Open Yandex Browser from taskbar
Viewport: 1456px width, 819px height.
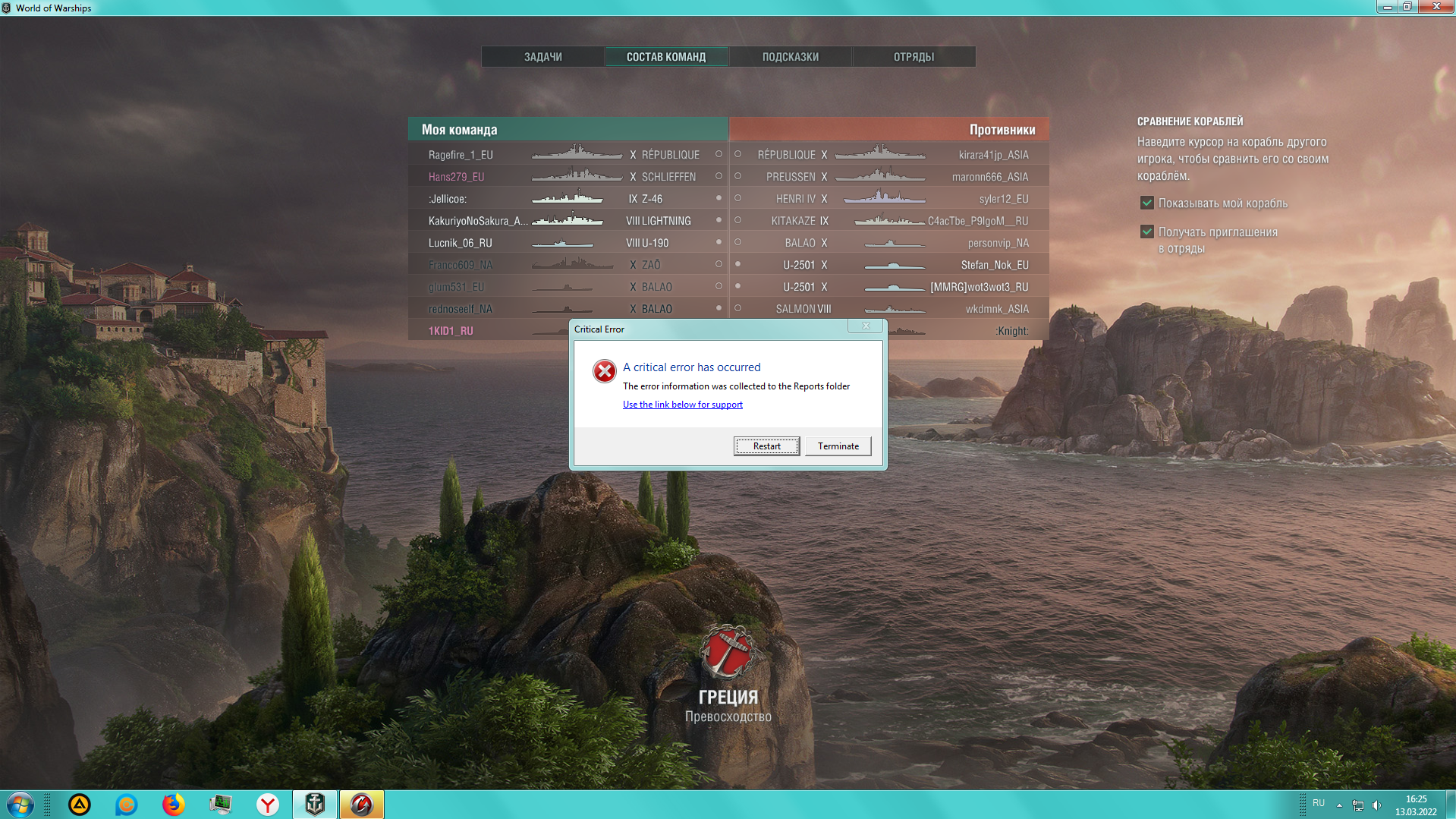click(x=268, y=805)
